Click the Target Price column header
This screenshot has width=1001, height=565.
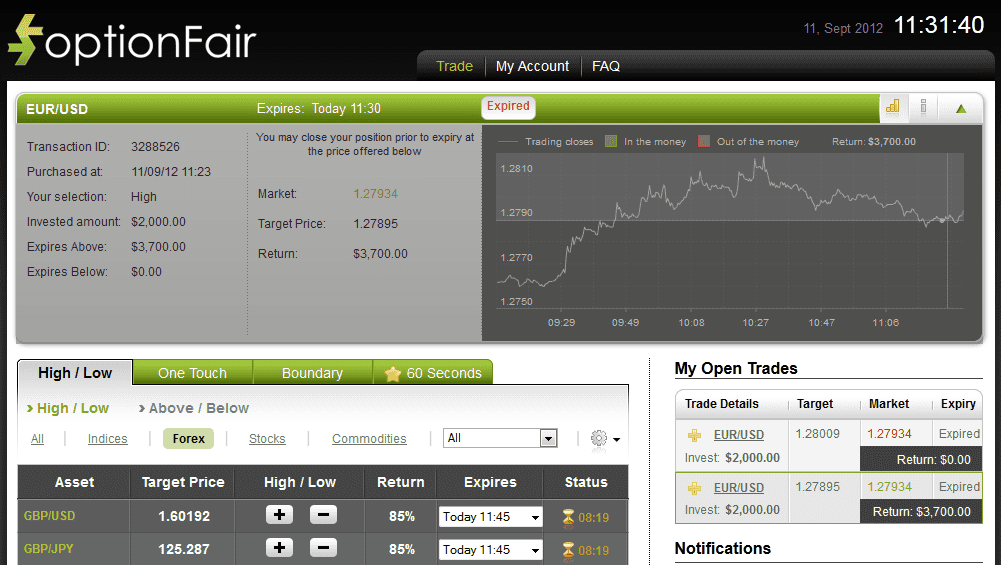click(x=183, y=482)
